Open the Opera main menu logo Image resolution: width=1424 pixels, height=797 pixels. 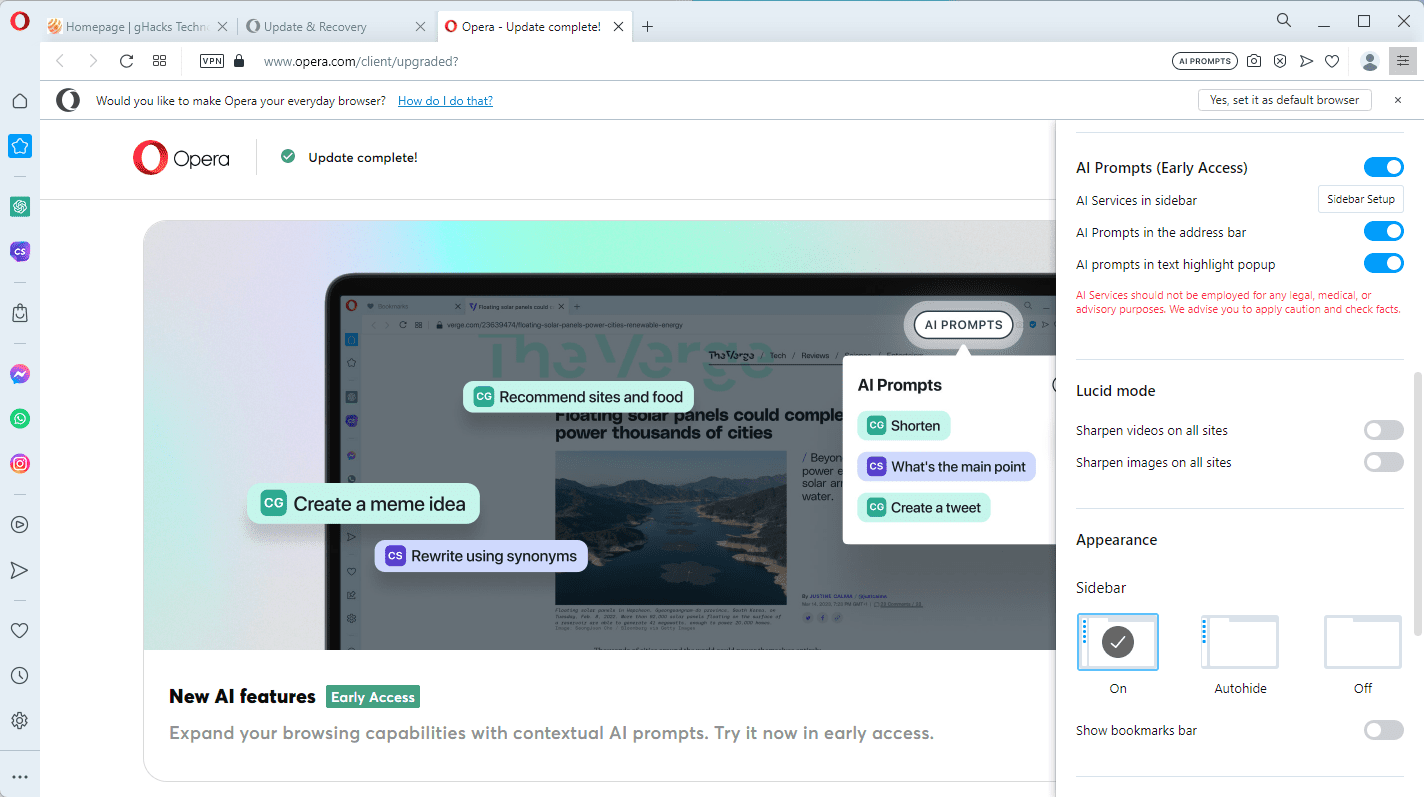tap(19, 22)
